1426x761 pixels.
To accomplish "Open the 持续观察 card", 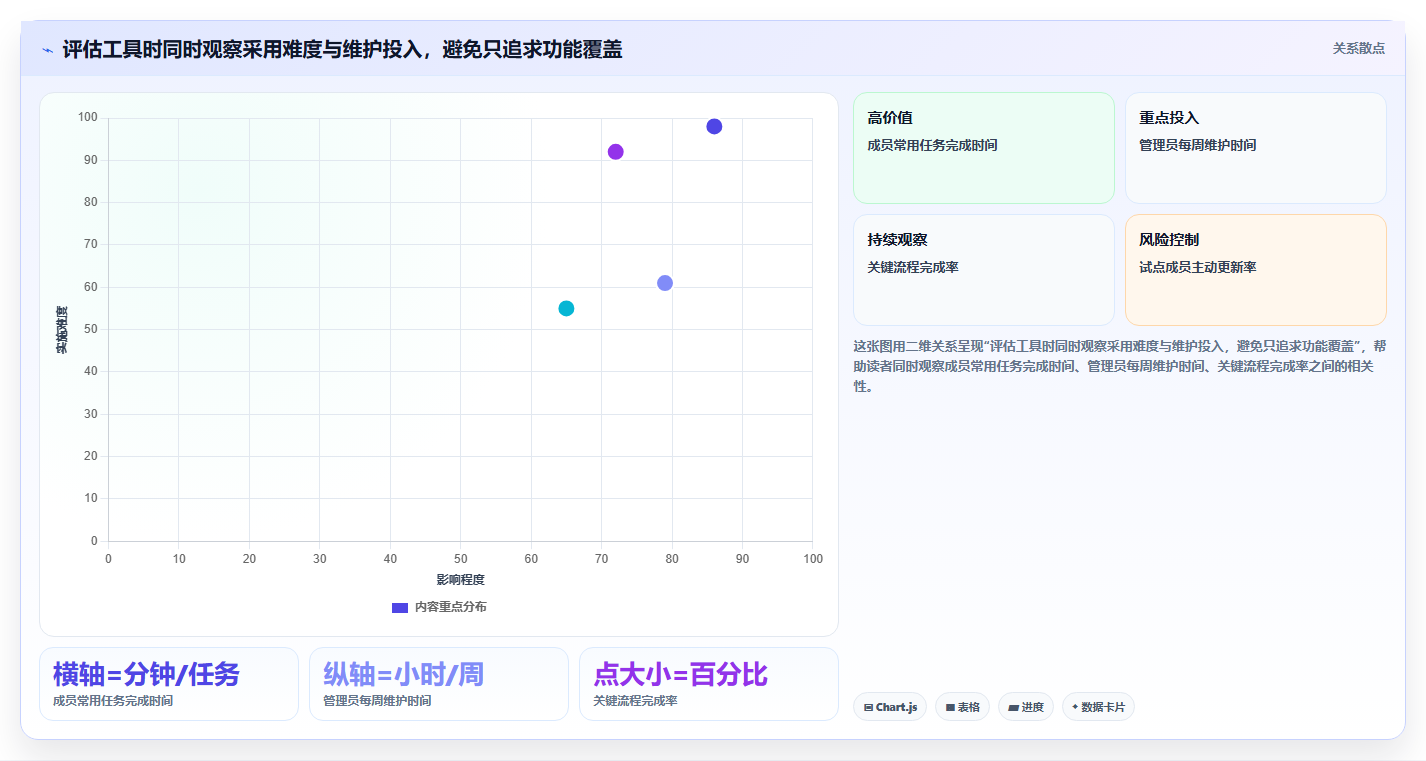I will click(983, 270).
